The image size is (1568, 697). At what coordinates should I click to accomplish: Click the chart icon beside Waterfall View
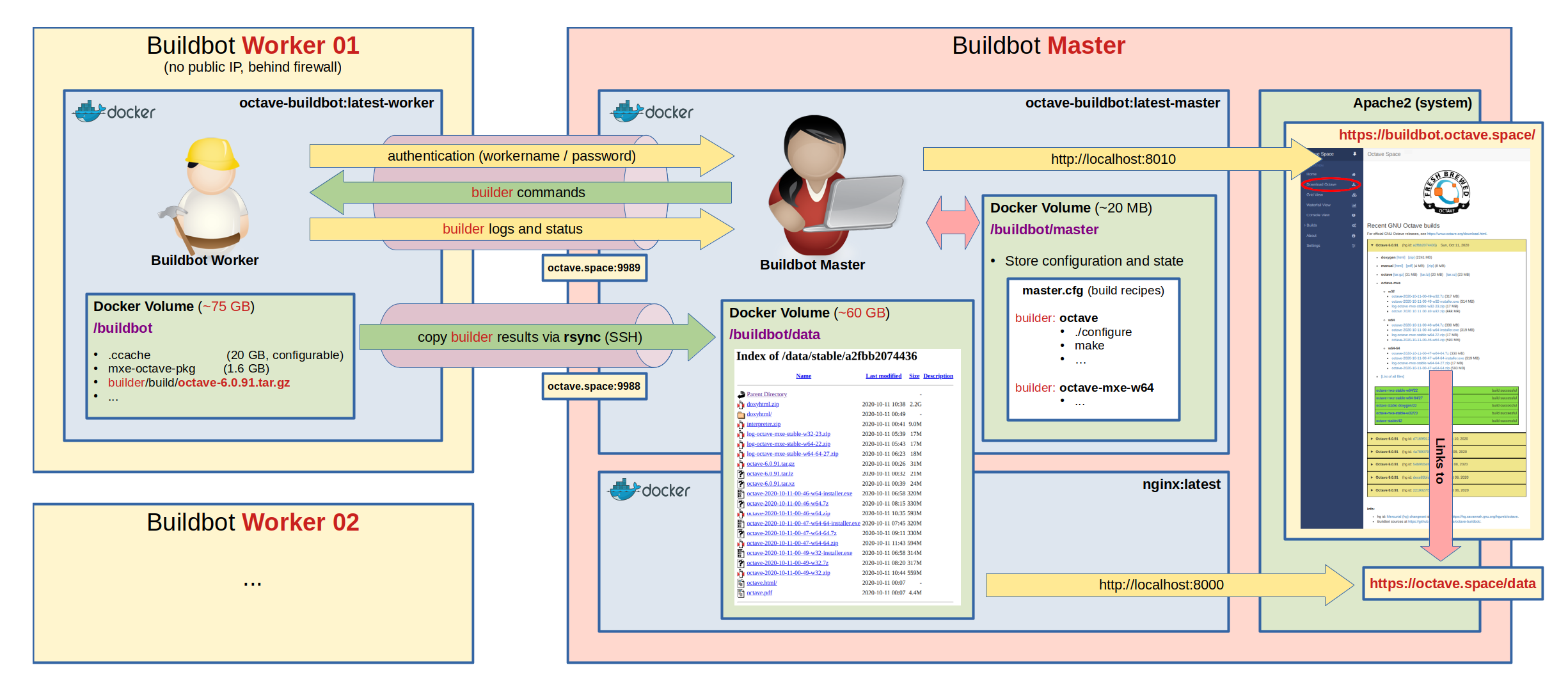click(x=1354, y=205)
